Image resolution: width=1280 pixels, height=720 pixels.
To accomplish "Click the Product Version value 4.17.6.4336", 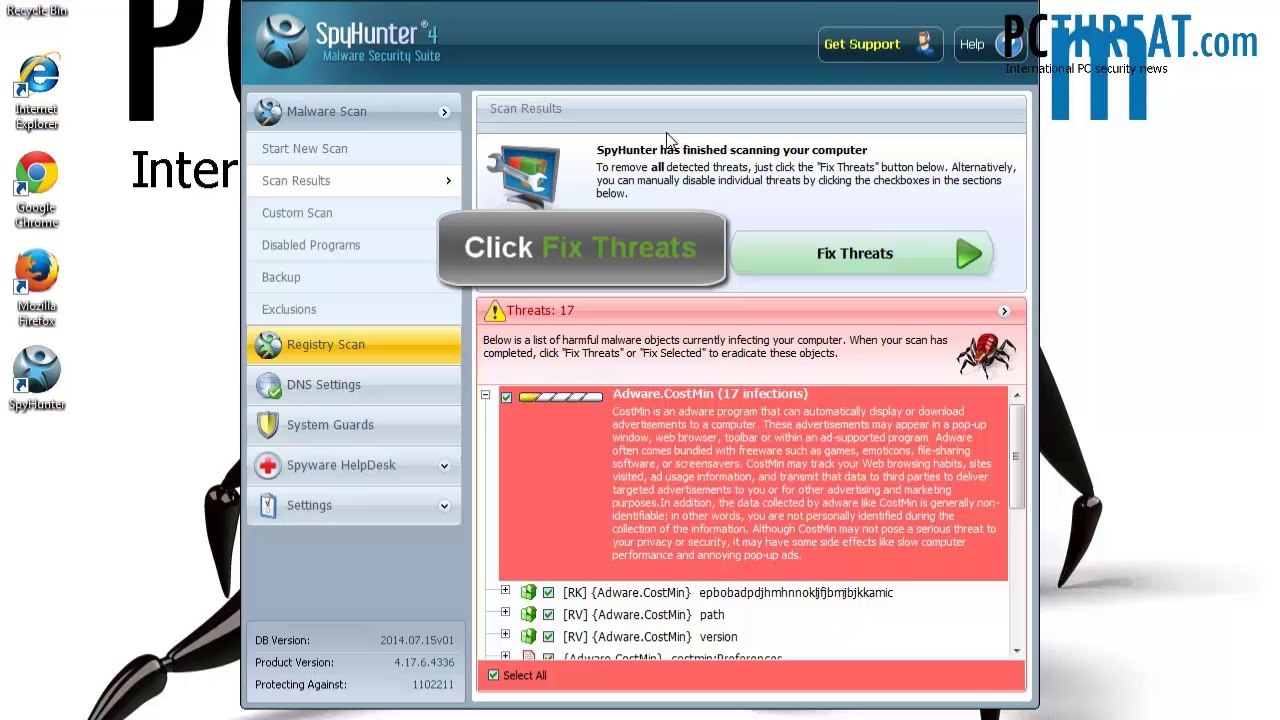I will (424, 663).
